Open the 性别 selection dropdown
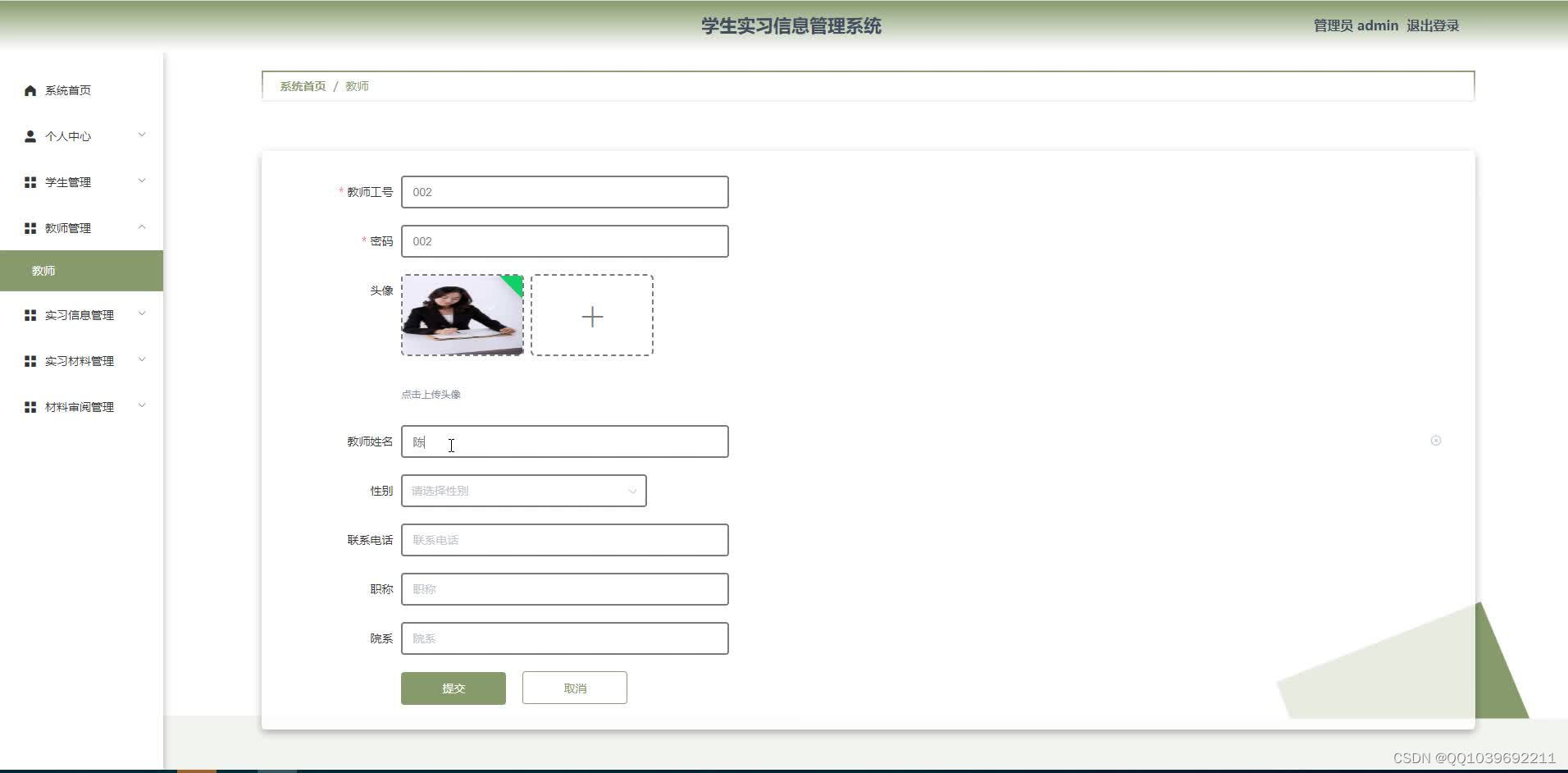Viewport: 1568px width, 773px height. (x=524, y=491)
